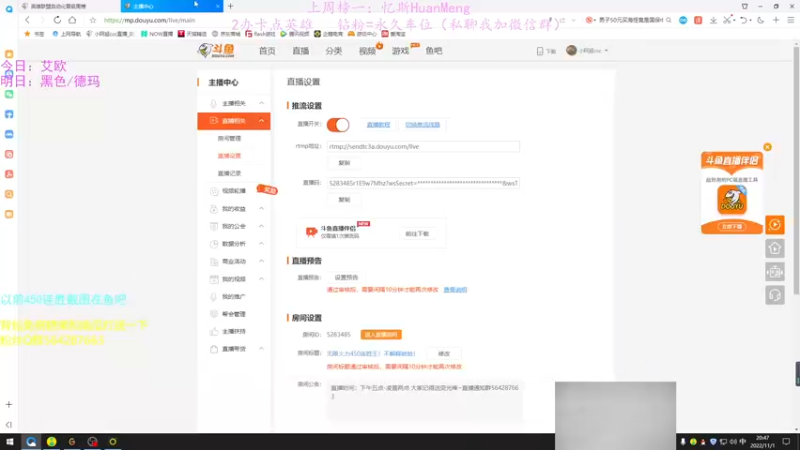Toggle the 直播开关 live switch
Viewport: 800px width, 450px height.
coord(338,124)
